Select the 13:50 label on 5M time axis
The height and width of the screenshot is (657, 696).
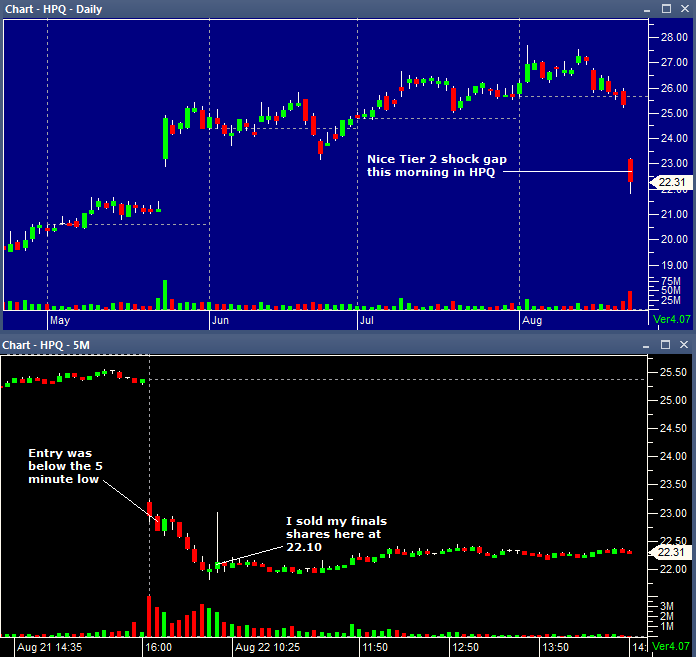tap(556, 647)
